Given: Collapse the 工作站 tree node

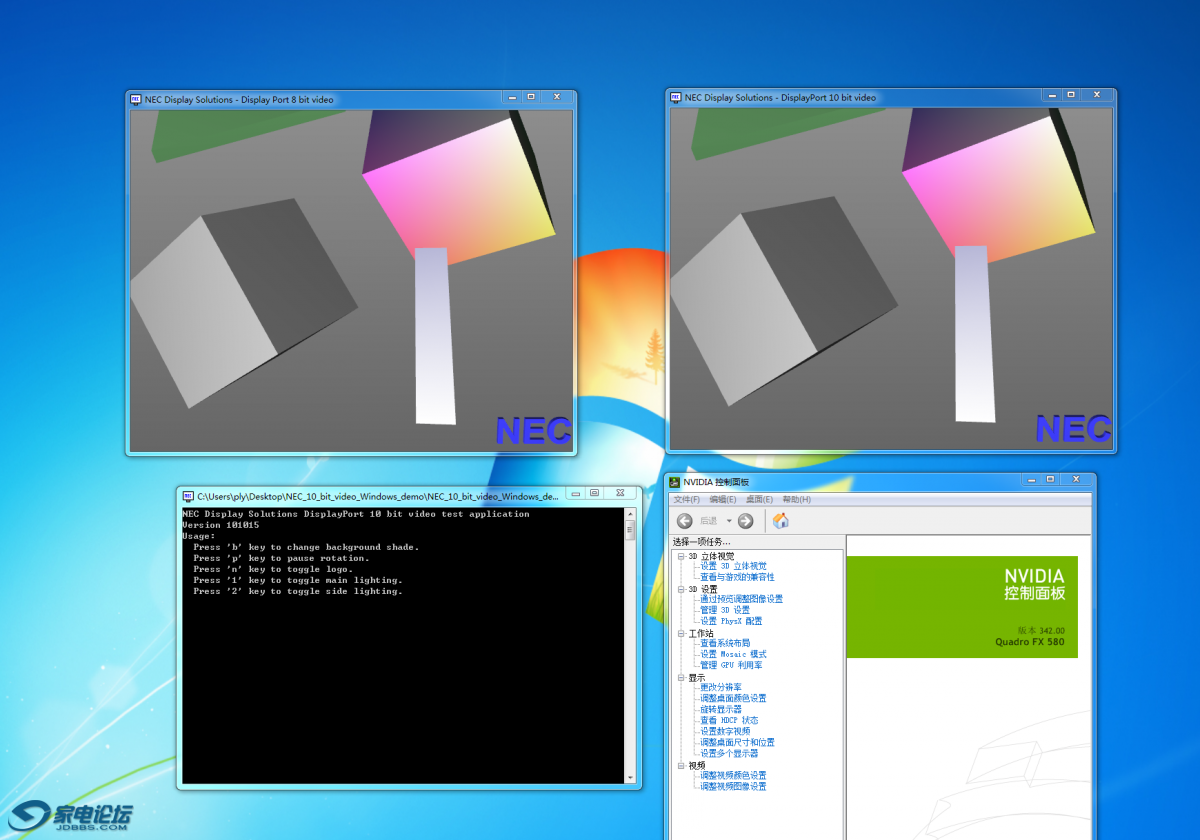Looking at the screenshot, I should tap(681, 633).
